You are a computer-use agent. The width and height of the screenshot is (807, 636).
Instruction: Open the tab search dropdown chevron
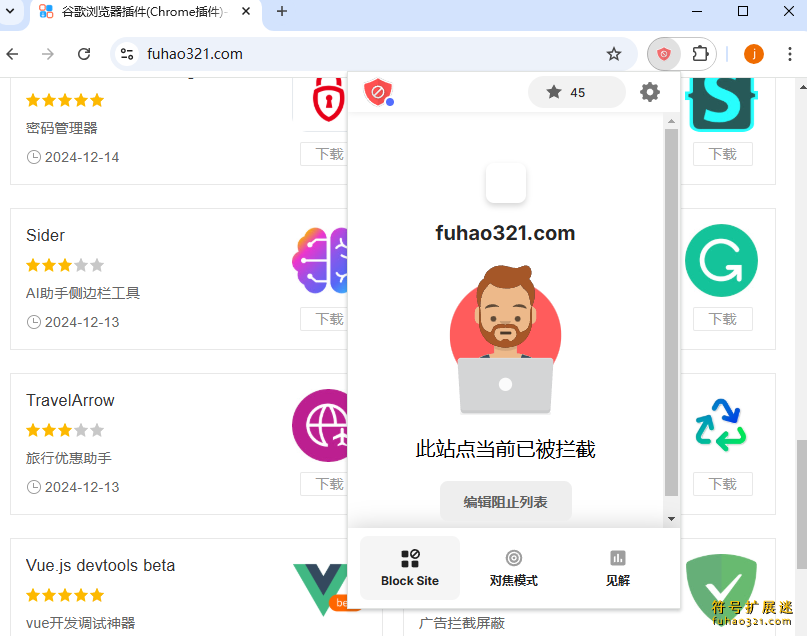coord(10,11)
